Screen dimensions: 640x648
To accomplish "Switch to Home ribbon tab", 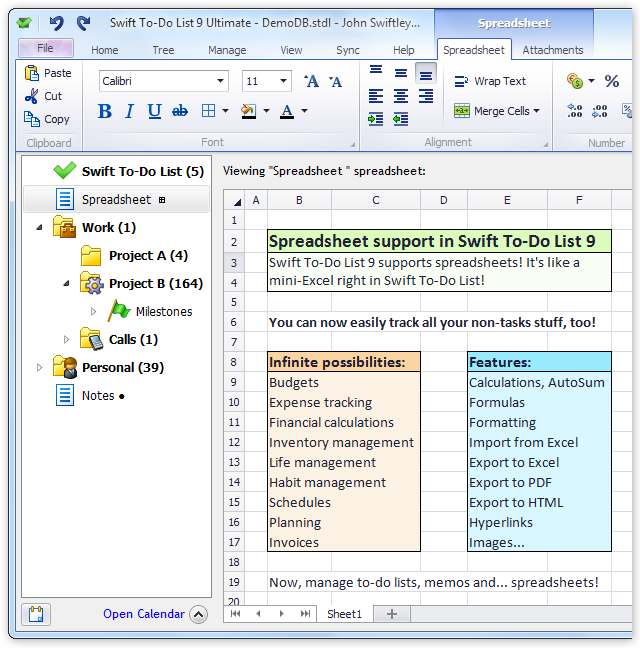I will [x=105, y=50].
